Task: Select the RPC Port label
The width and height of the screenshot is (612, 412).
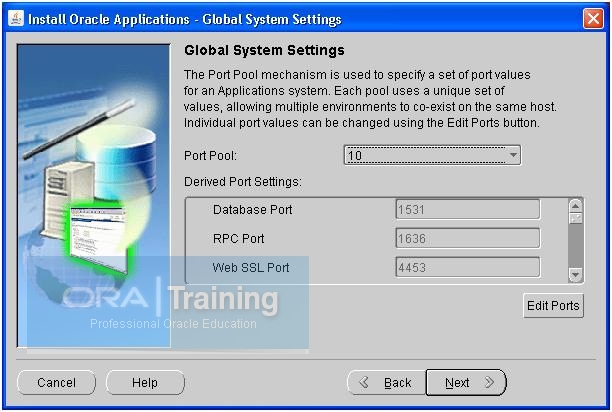Action: pyautogui.click(x=238, y=238)
